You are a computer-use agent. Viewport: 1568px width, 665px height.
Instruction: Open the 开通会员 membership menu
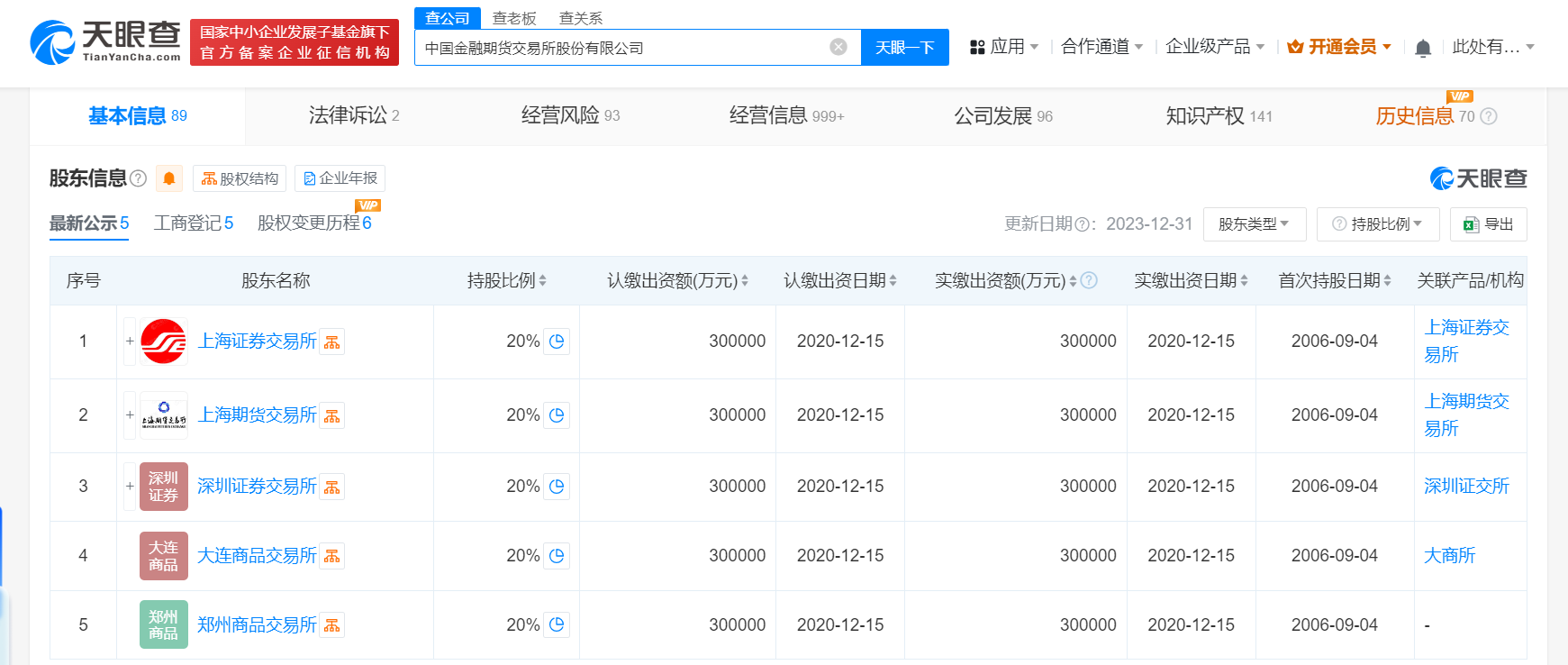(x=1339, y=47)
